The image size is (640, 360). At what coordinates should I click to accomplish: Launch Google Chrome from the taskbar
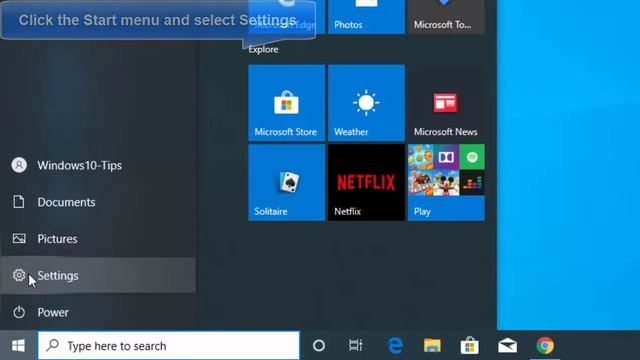(x=545, y=346)
